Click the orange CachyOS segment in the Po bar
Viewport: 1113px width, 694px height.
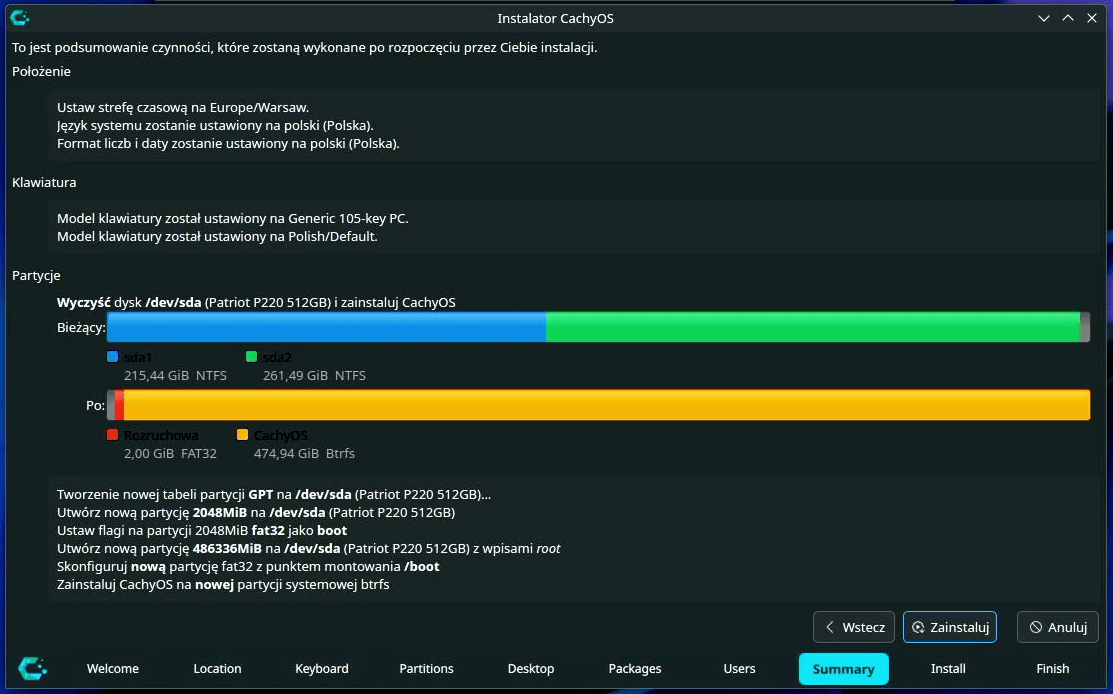click(x=607, y=404)
